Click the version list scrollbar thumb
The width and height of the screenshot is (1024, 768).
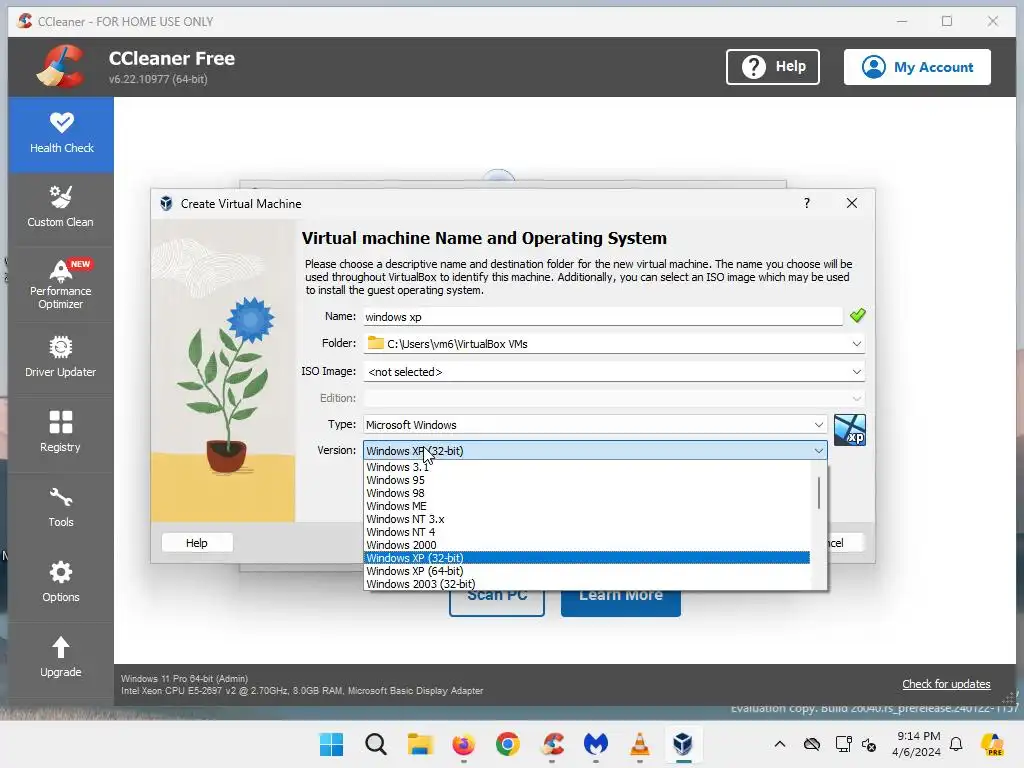[x=818, y=492]
